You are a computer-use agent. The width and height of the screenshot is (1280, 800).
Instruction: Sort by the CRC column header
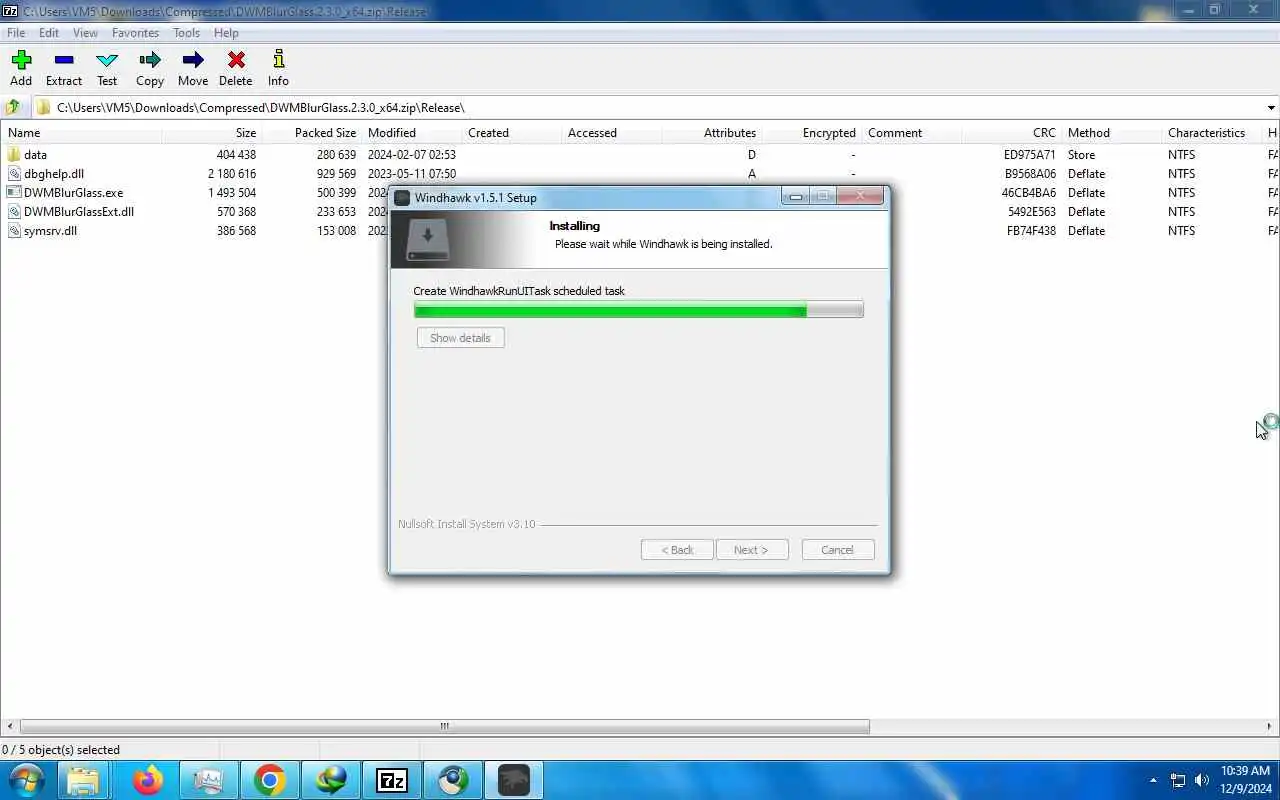point(1011,133)
